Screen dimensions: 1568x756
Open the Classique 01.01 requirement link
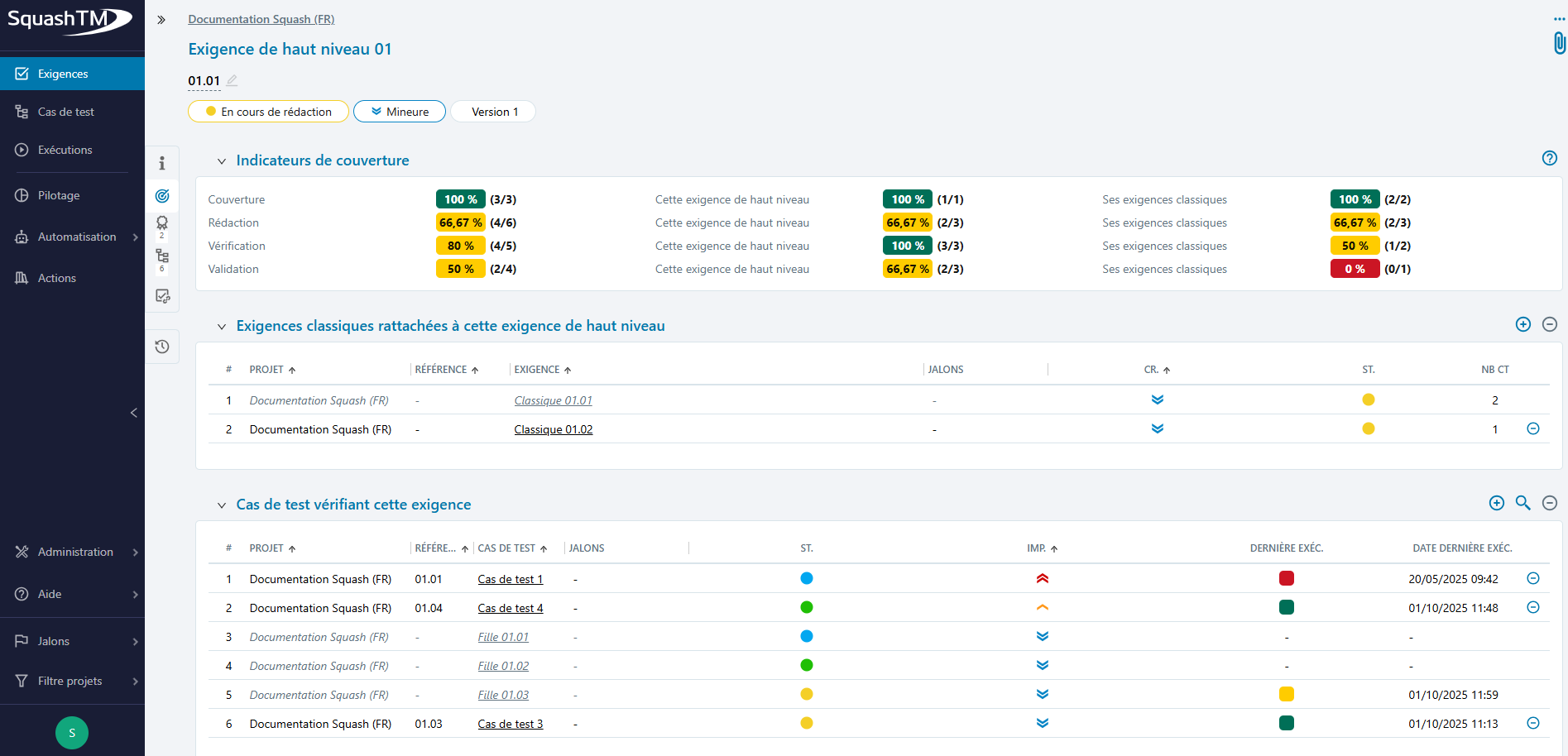pyautogui.click(x=553, y=400)
